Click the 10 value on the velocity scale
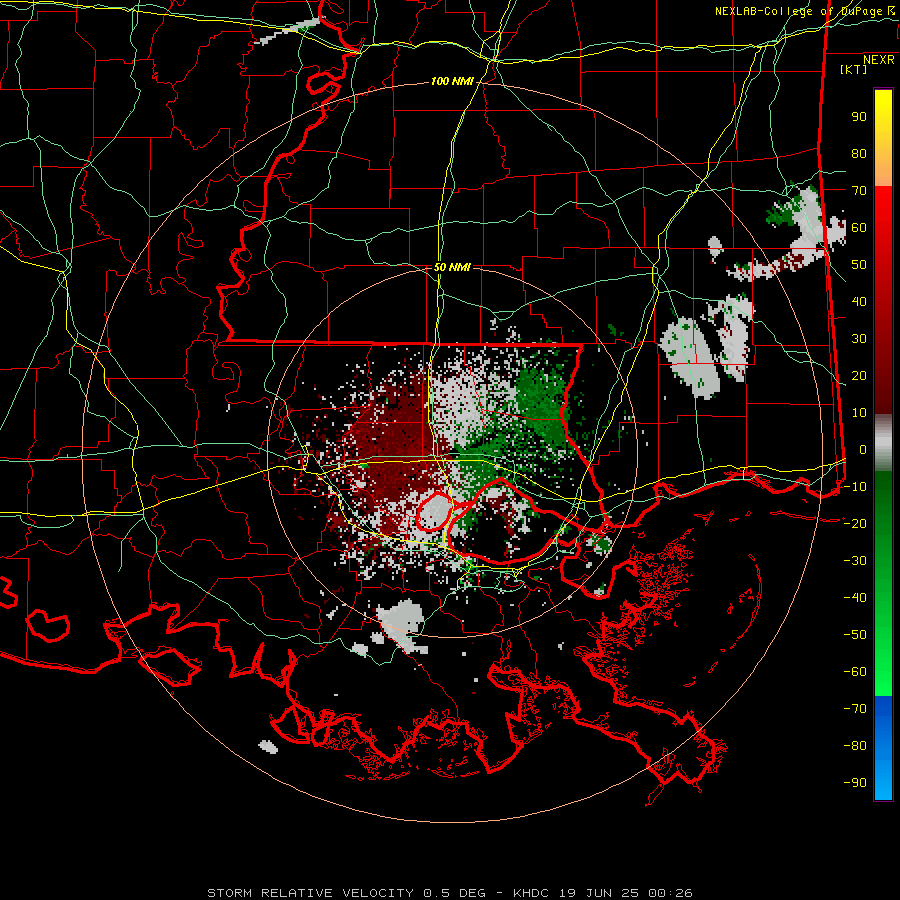 (859, 413)
